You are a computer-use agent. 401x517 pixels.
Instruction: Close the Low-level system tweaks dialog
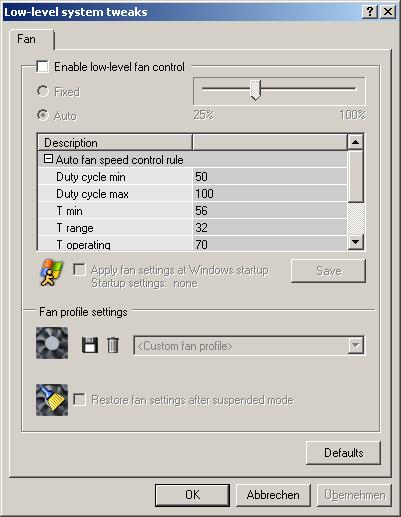coord(388,12)
